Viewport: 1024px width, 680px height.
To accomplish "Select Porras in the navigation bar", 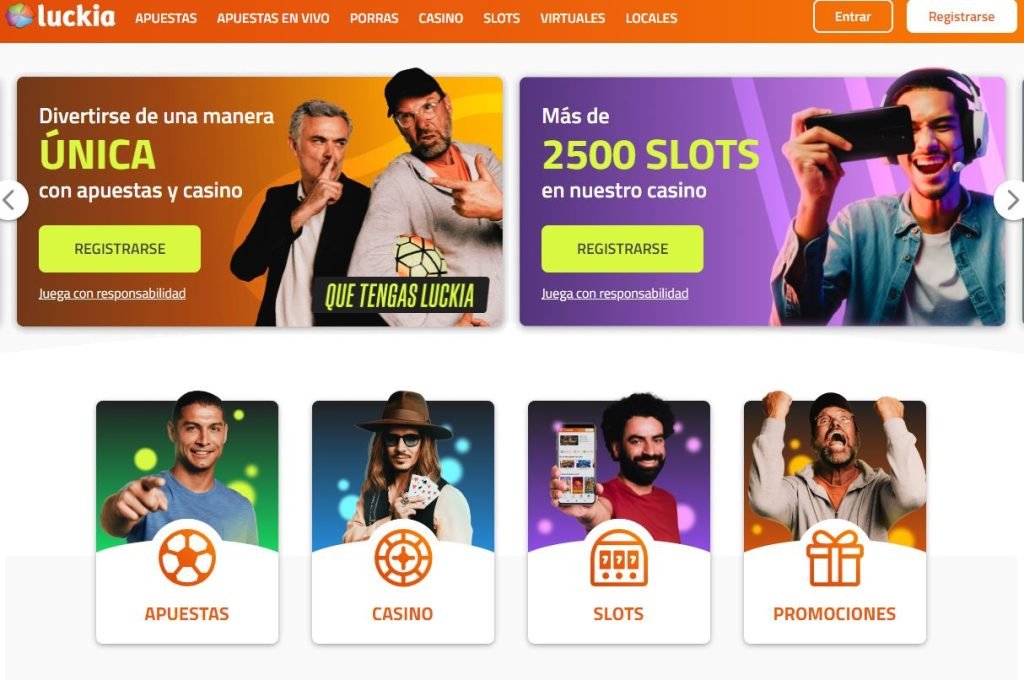I will tap(374, 18).
